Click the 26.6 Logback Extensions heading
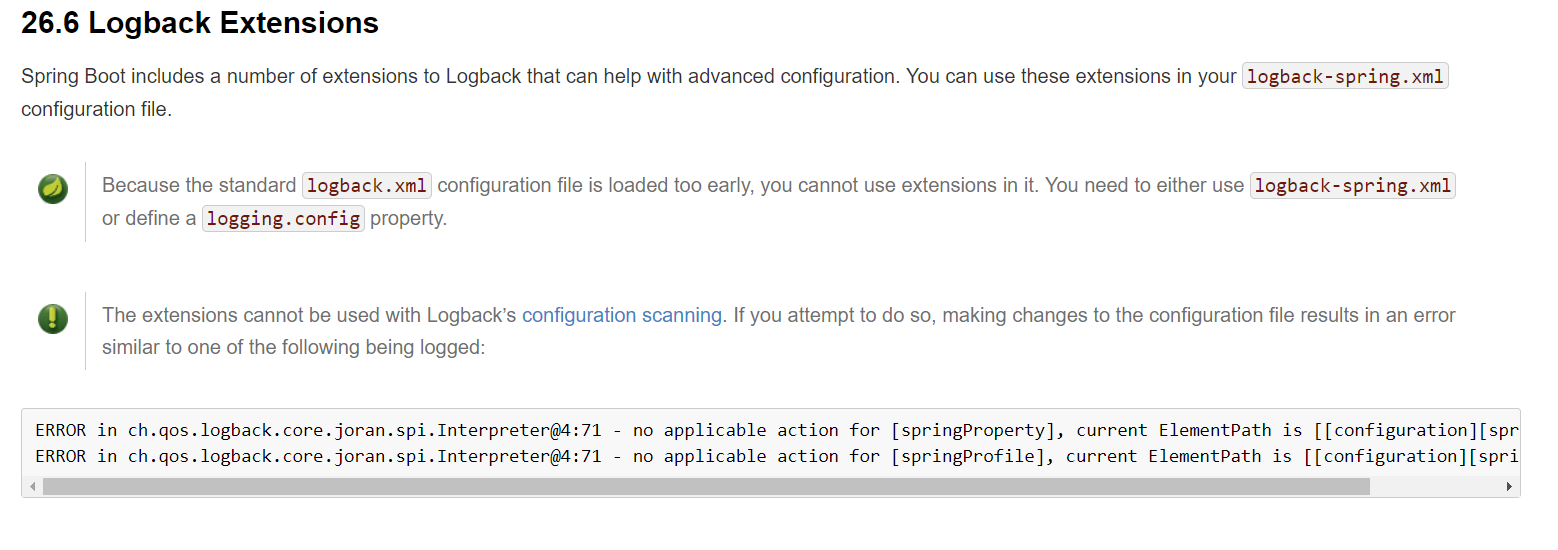 point(200,23)
